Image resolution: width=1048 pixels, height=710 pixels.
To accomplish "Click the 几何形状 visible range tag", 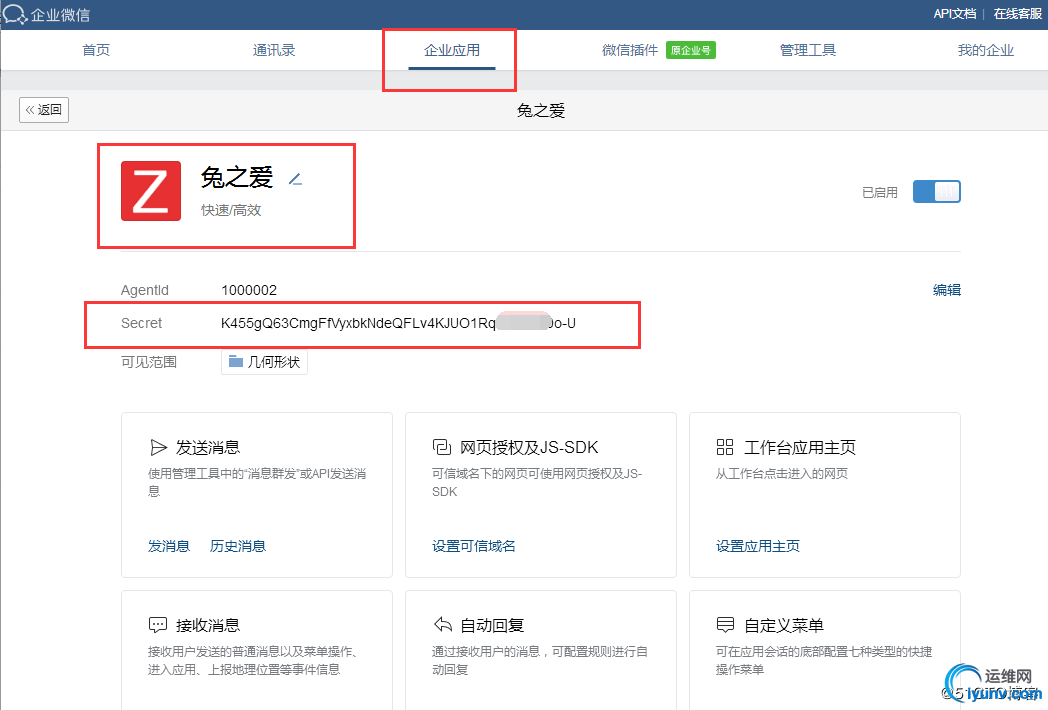I will (x=264, y=362).
